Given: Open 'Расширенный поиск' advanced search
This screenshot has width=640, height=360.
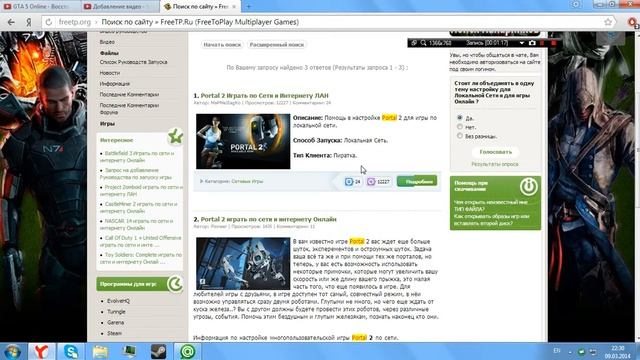Looking at the screenshot, I should 277,44.
